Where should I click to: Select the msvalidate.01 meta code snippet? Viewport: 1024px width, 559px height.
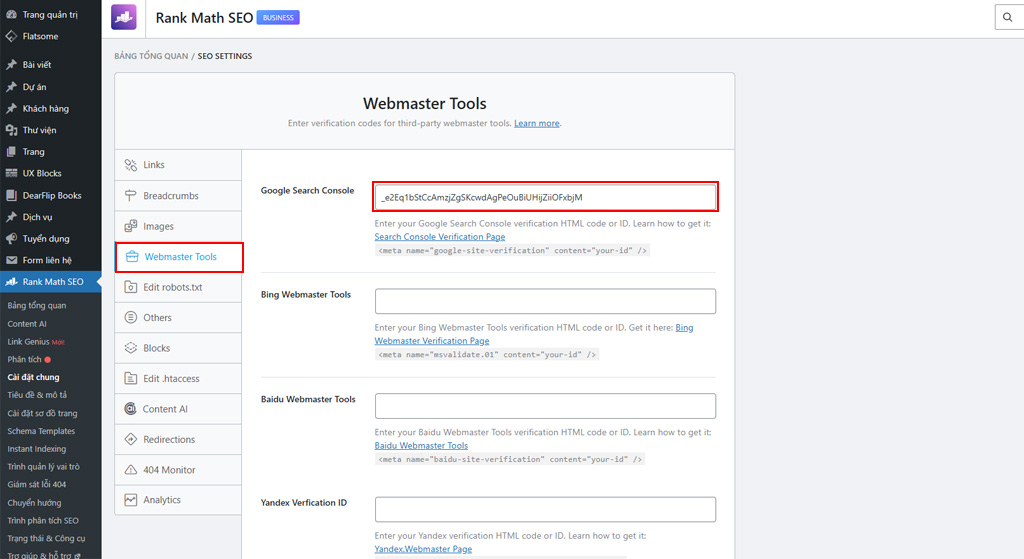tap(487, 355)
